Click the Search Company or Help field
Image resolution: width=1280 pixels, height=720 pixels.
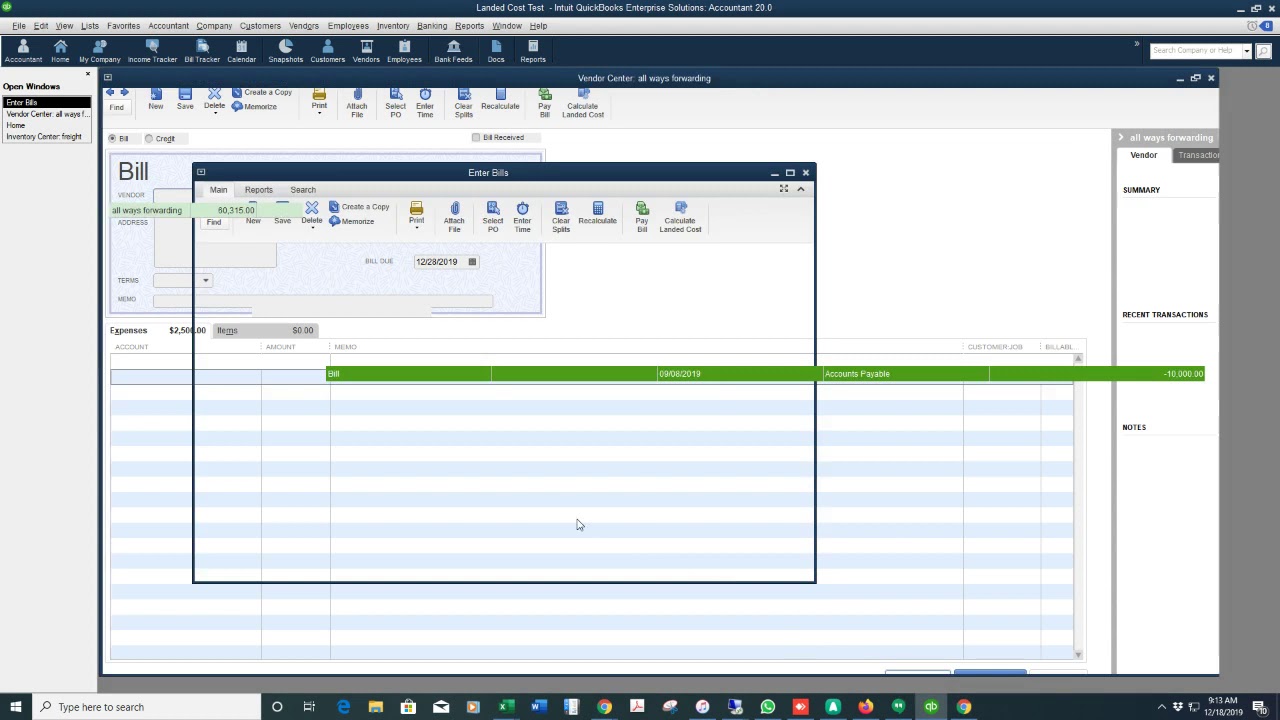coord(1195,50)
